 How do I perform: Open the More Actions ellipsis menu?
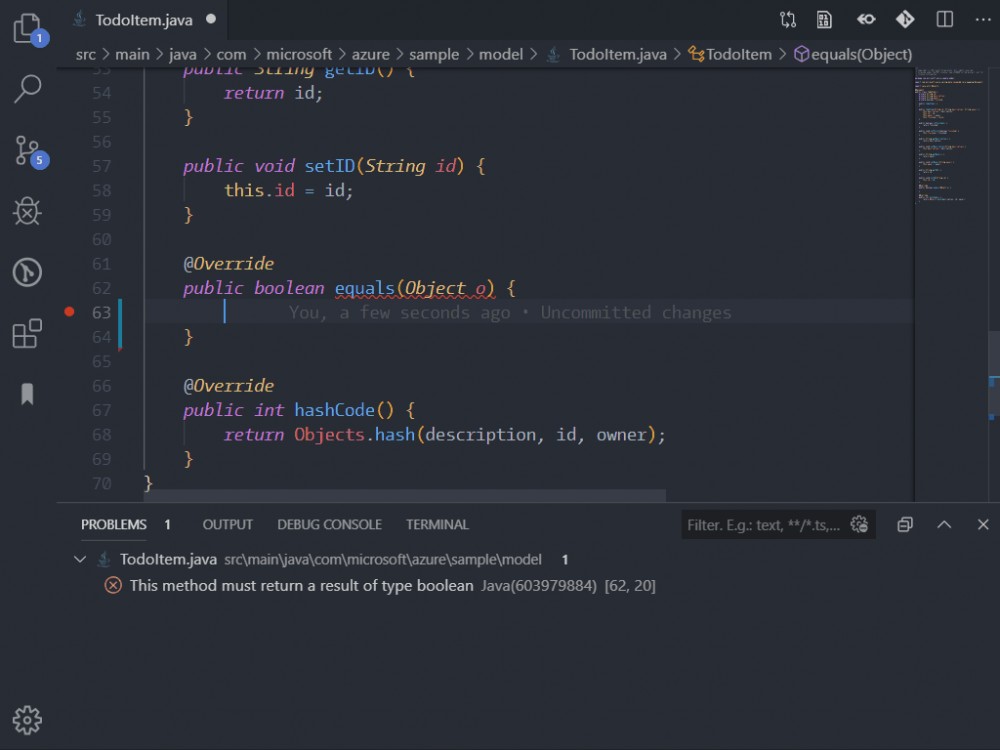pyautogui.click(x=983, y=18)
